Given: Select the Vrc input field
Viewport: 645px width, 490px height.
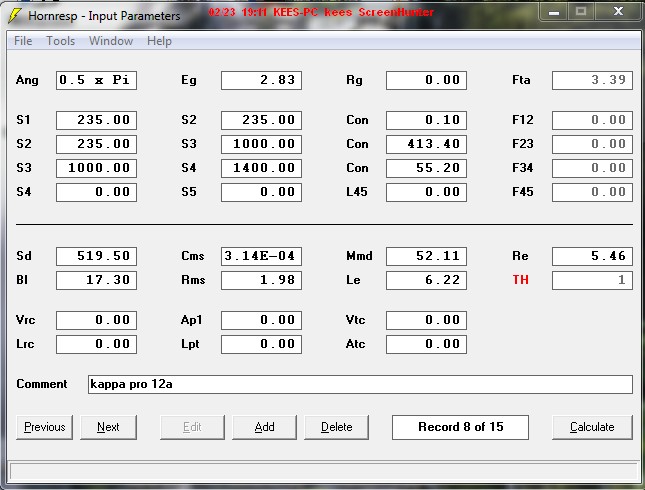Looking at the screenshot, I should point(96,320).
